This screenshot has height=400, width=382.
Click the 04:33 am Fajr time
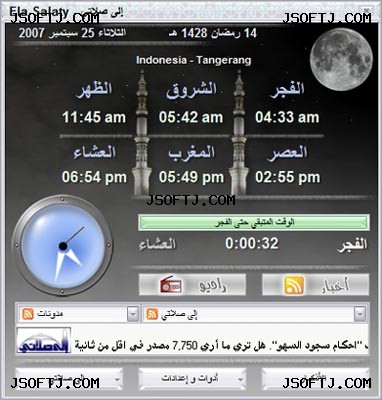click(287, 117)
